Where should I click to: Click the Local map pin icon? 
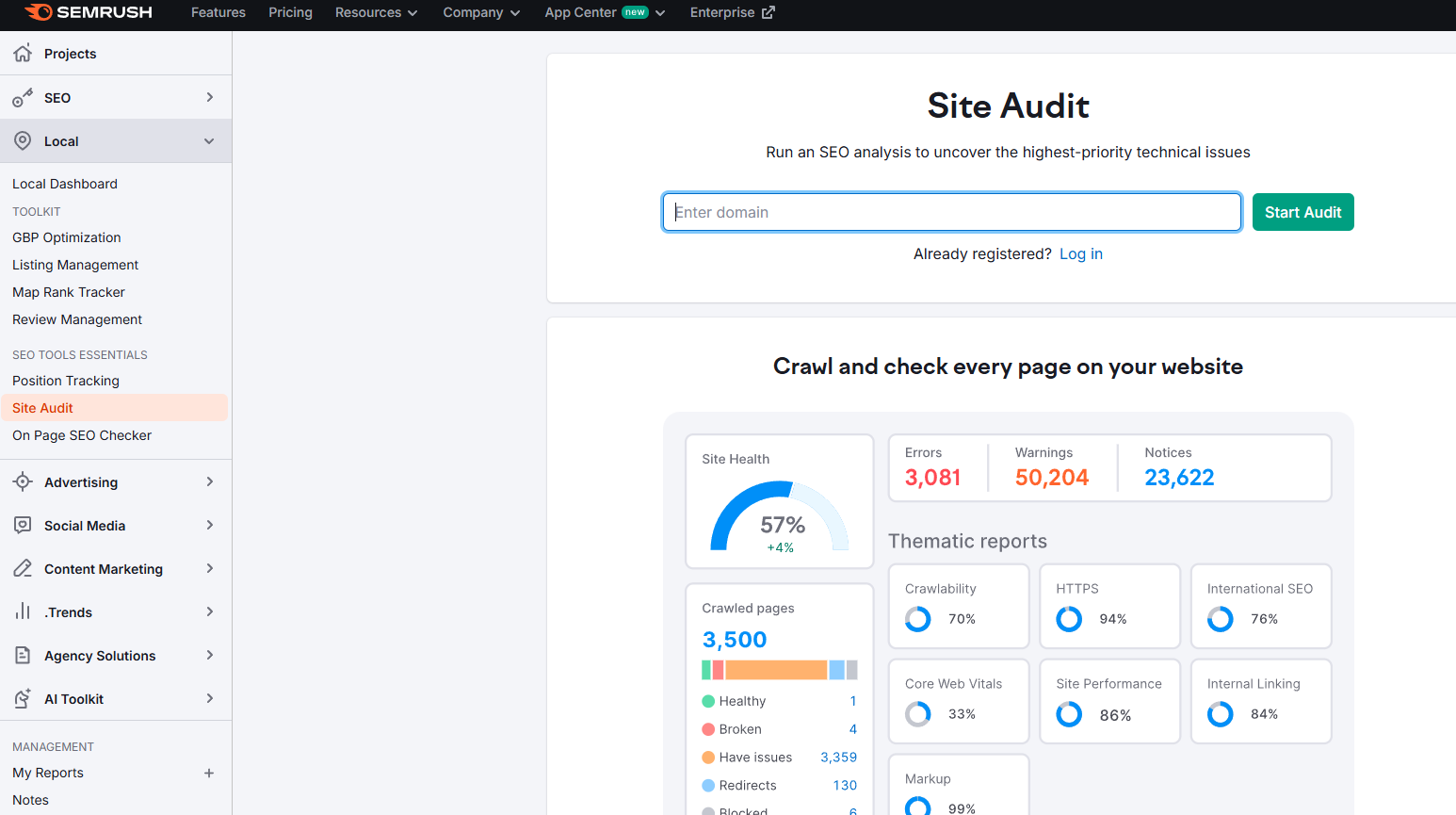(x=23, y=140)
